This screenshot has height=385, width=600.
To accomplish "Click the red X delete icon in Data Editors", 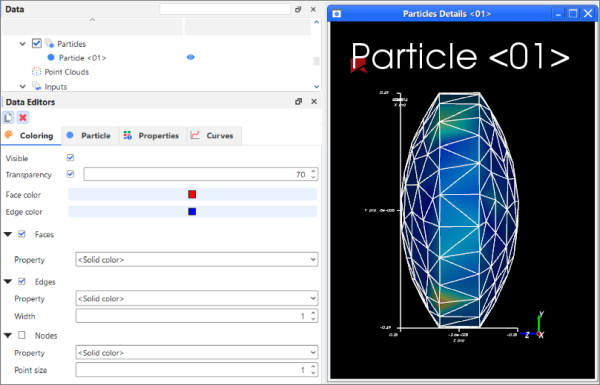I will click(x=23, y=117).
